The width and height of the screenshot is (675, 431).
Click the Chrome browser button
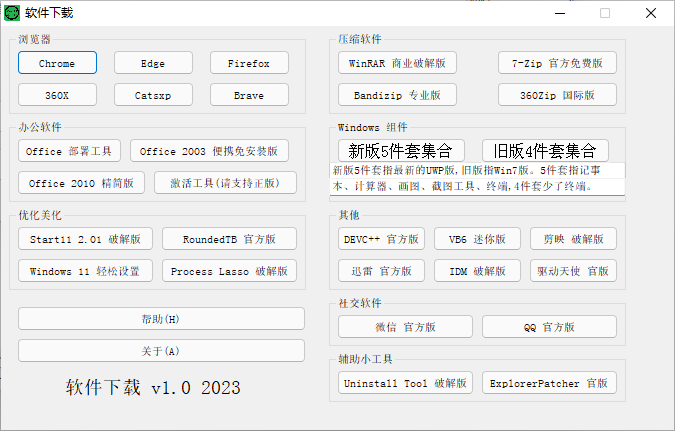[57, 63]
